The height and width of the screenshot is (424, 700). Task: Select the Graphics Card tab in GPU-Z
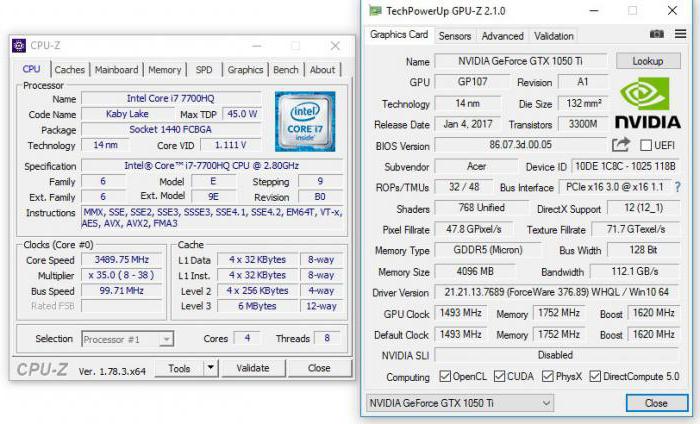click(x=399, y=34)
